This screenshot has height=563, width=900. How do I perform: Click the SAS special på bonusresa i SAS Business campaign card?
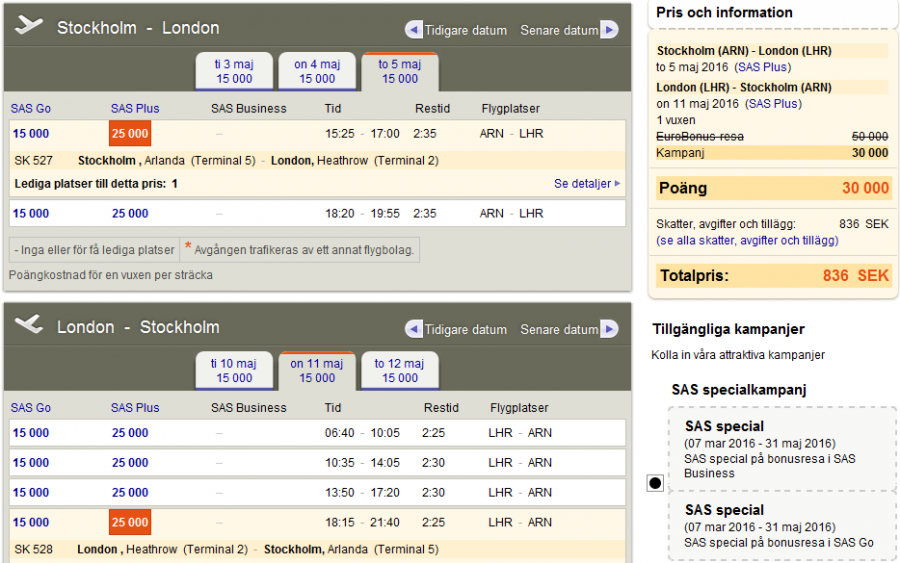(x=782, y=449)
